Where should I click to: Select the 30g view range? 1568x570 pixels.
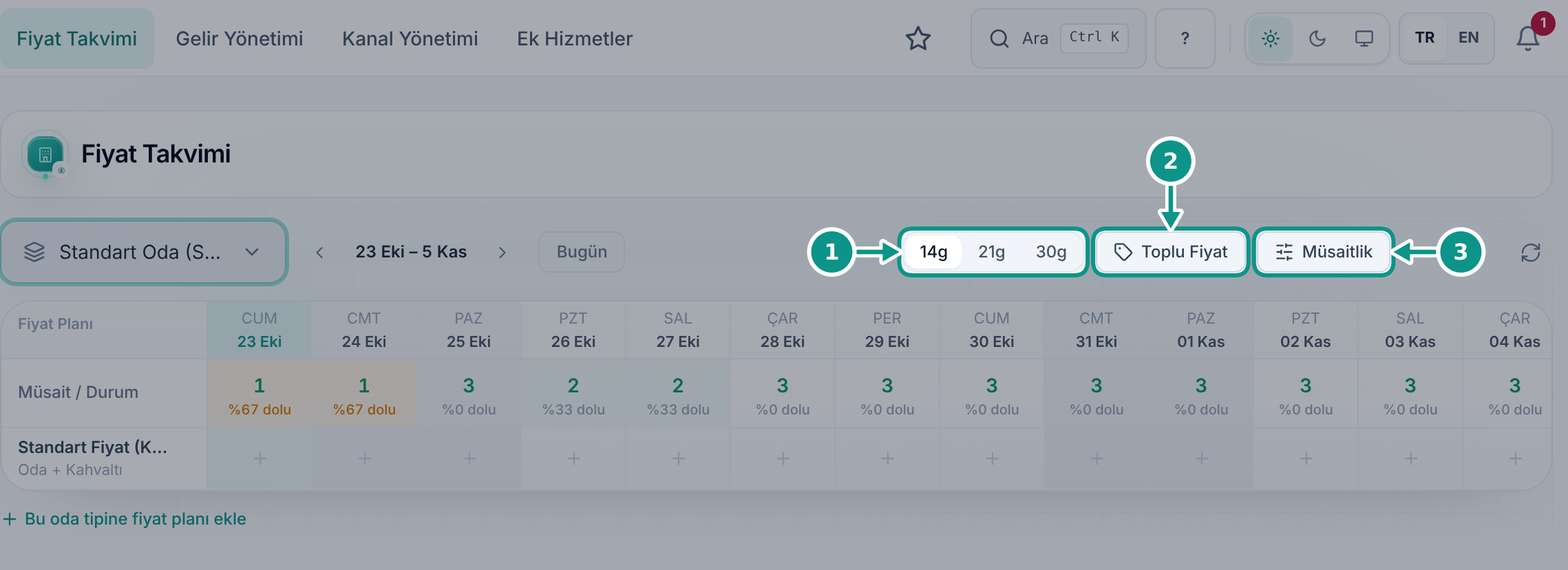[x=1051, y=252]
